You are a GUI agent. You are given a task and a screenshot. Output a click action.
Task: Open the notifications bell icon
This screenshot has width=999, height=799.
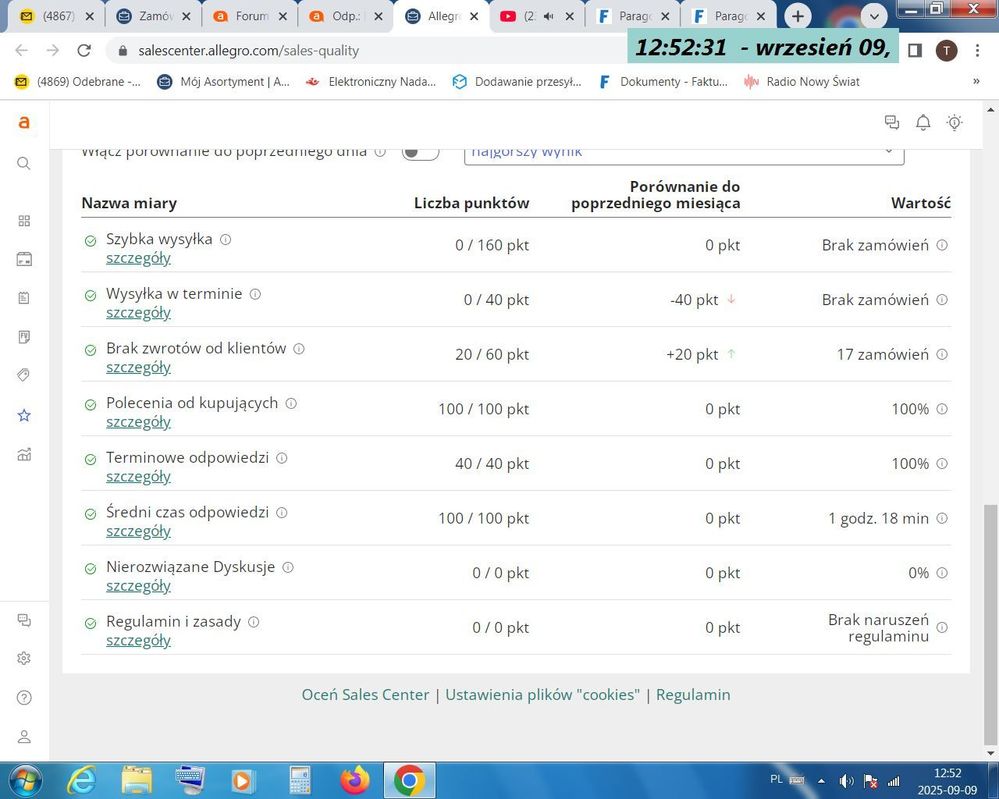[923, 122]
